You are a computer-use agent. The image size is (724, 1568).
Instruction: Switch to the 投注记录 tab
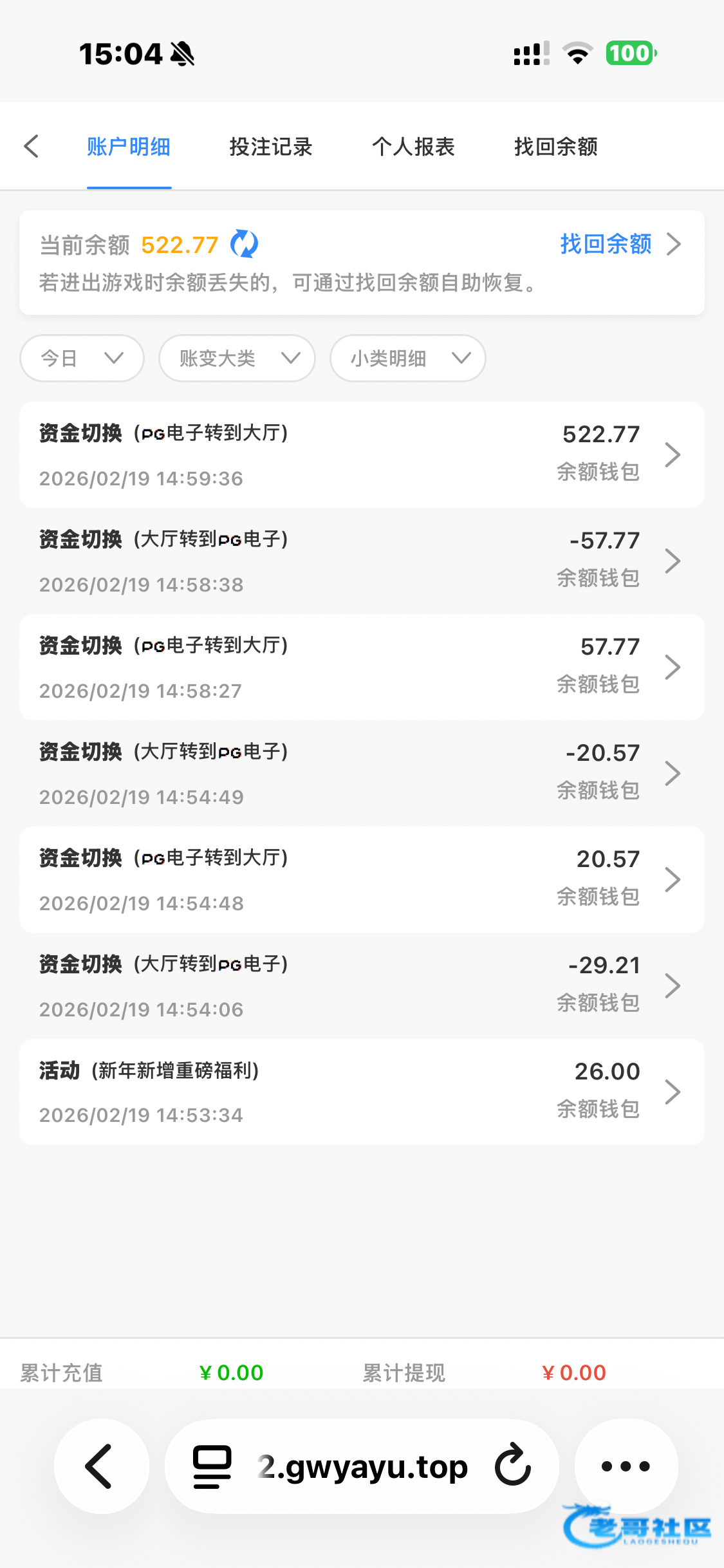[271, 147]
